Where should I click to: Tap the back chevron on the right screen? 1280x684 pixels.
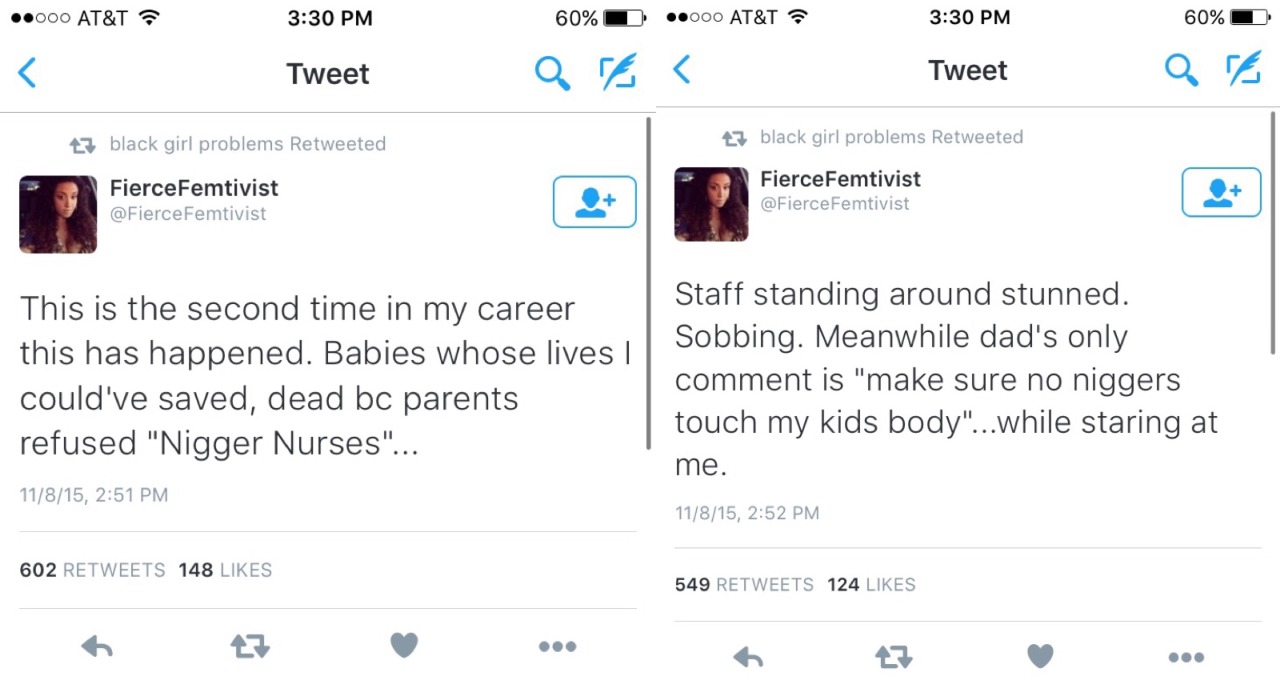(682, 70)
